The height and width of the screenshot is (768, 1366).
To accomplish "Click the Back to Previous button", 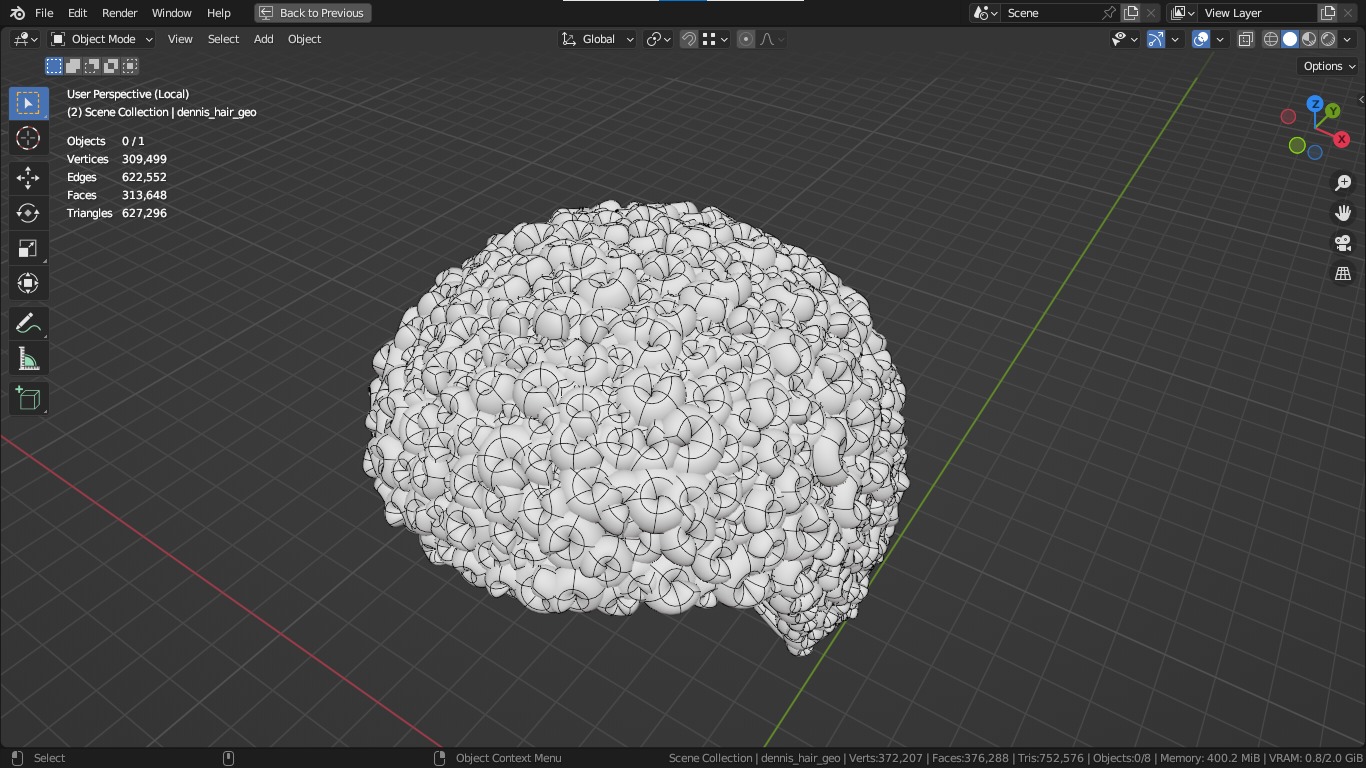I will (312, 13).
